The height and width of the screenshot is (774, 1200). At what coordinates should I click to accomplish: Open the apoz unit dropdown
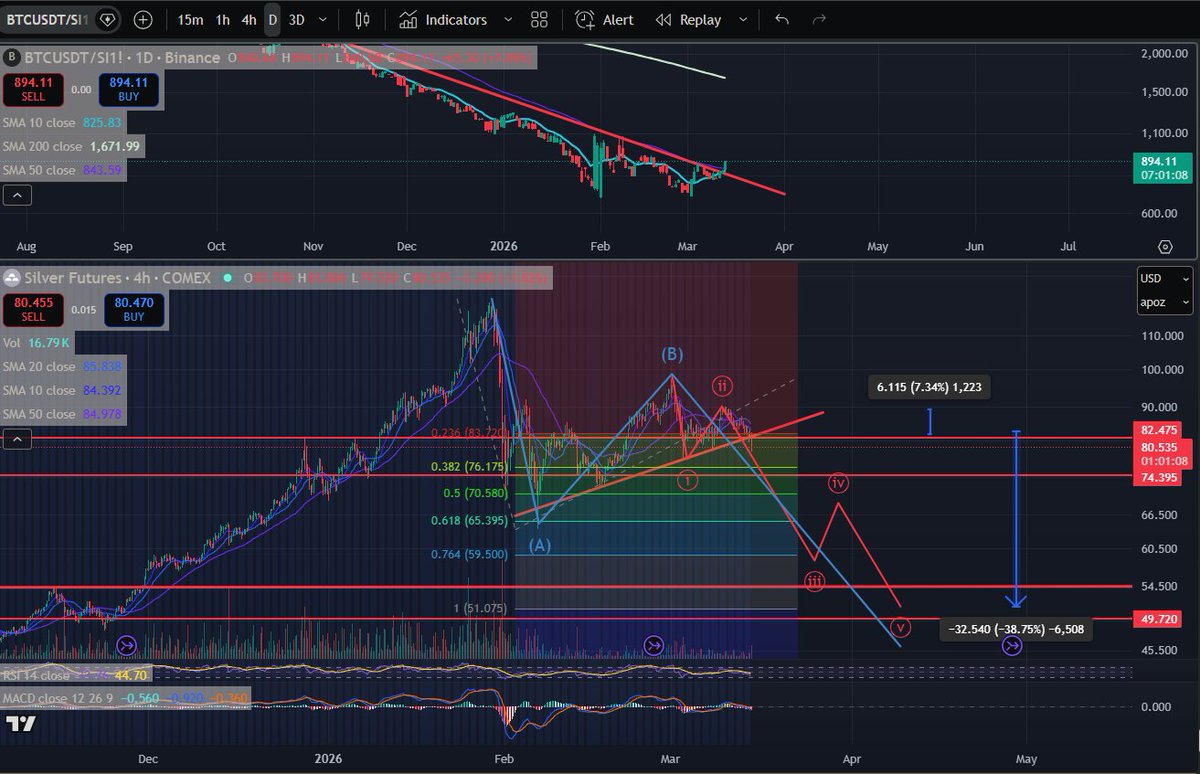[x=1165, y=303]
